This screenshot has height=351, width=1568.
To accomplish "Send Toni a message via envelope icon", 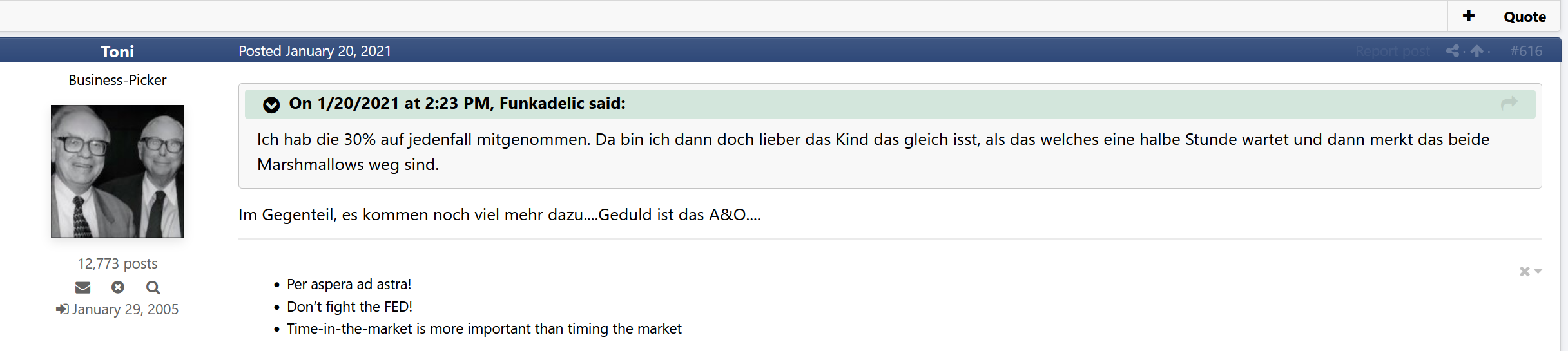I will point(83,287).
